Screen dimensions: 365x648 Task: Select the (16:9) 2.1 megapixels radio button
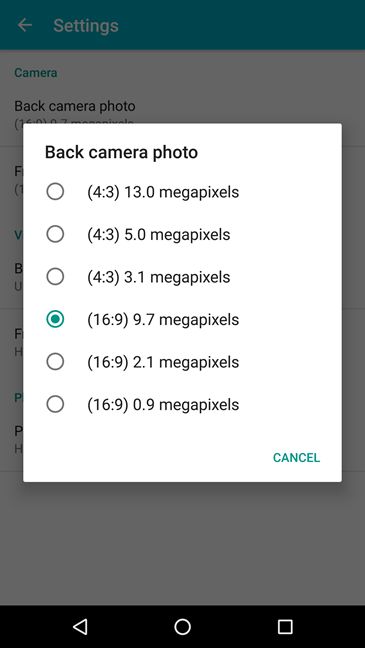click(55, 362)
